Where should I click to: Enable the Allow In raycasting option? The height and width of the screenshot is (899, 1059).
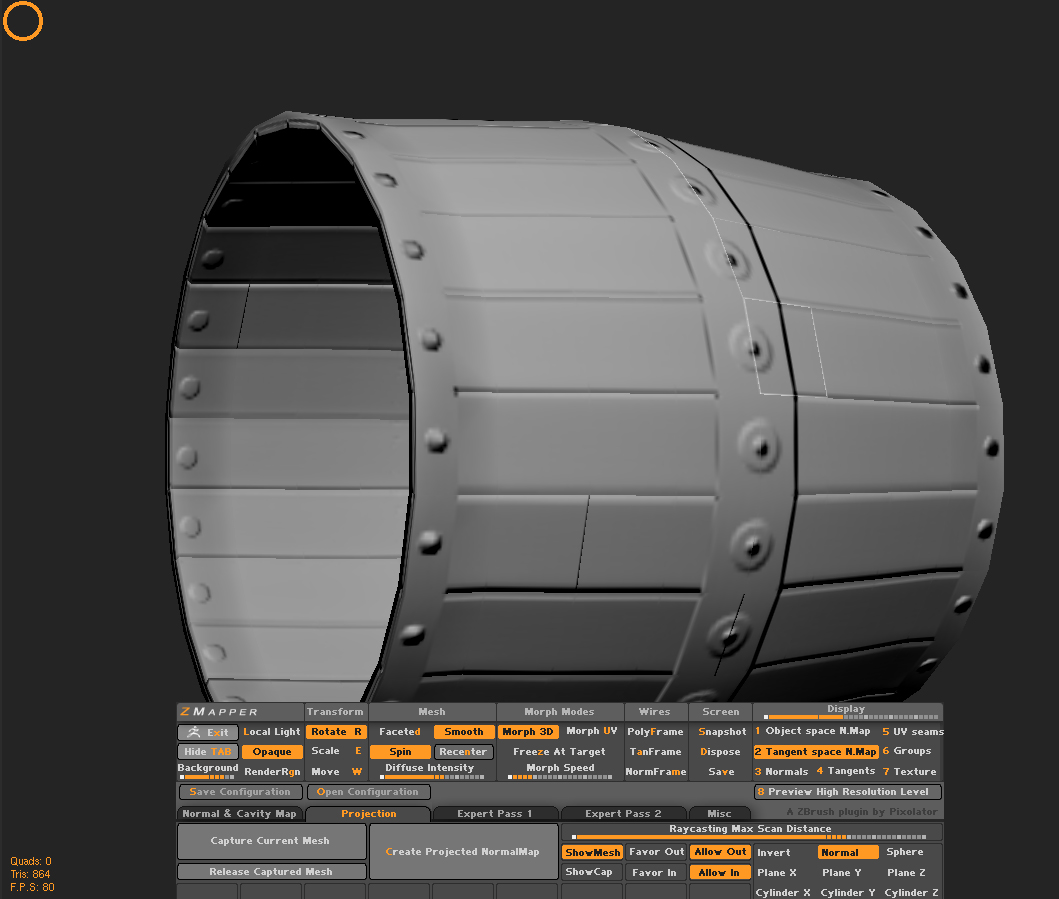(719, 871)
